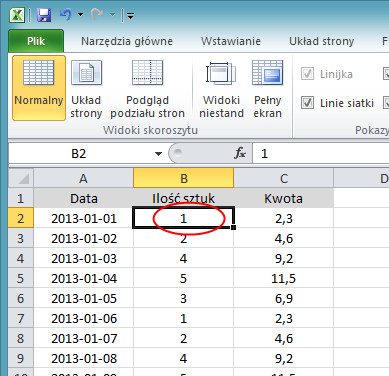Image resolution: width=389 pixels, height=376 pixels.
Task: Customize the Quick Access Toolbar dropdown
Action: click(x=130, y=15)
